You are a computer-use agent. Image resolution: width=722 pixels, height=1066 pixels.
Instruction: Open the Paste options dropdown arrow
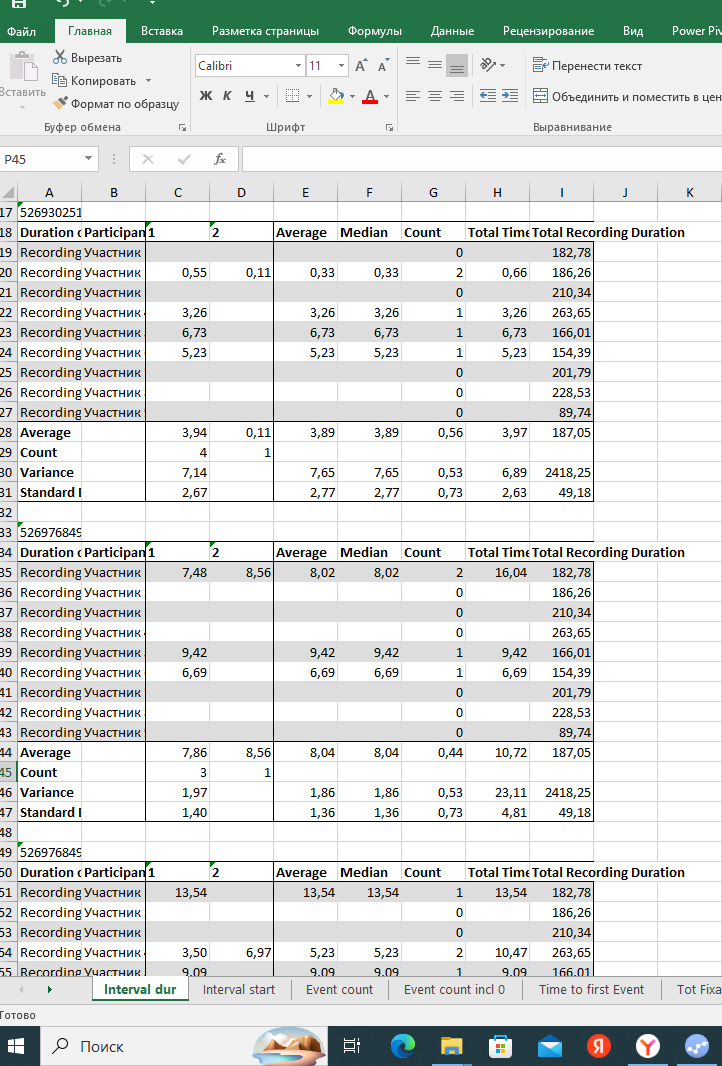click(22, 107)
